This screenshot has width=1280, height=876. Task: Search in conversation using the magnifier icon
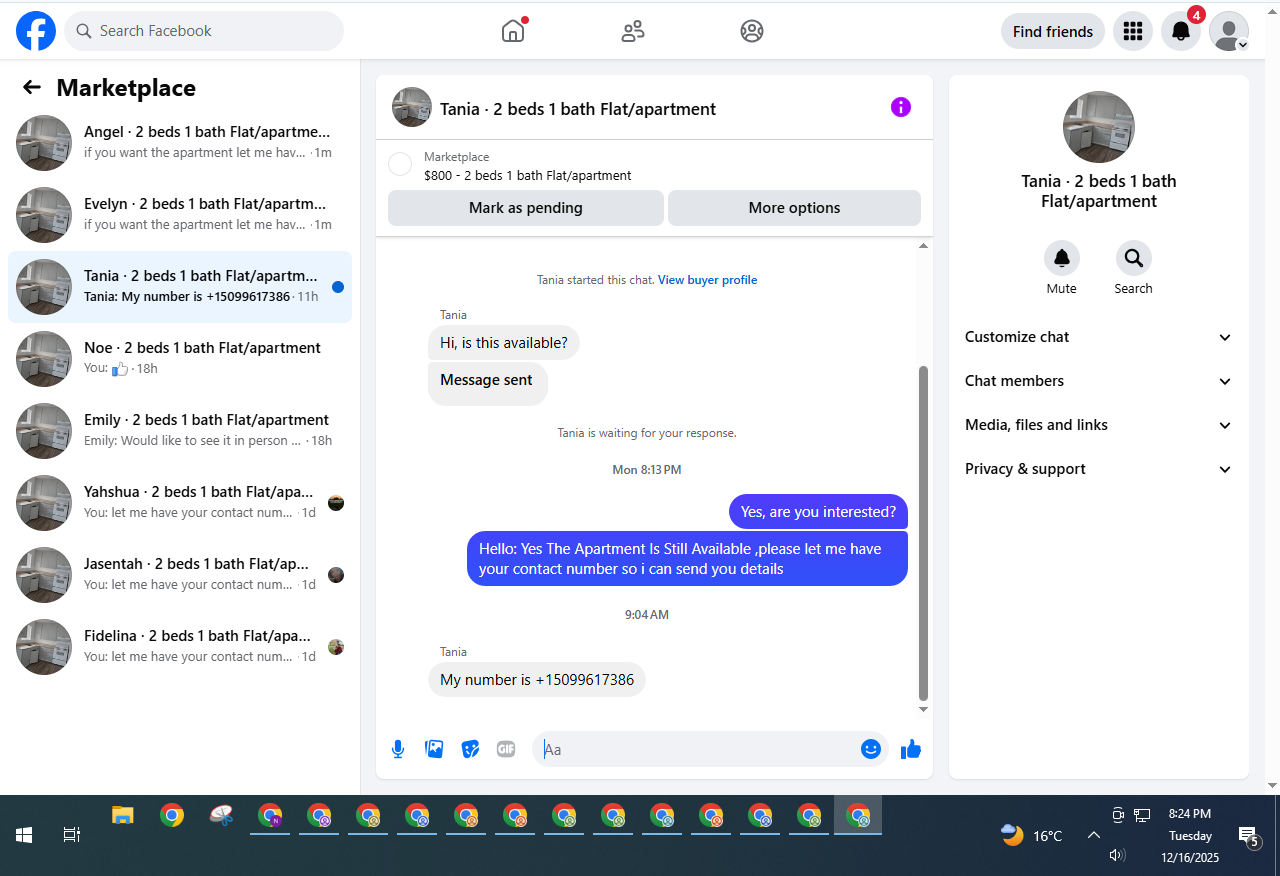1134,258
